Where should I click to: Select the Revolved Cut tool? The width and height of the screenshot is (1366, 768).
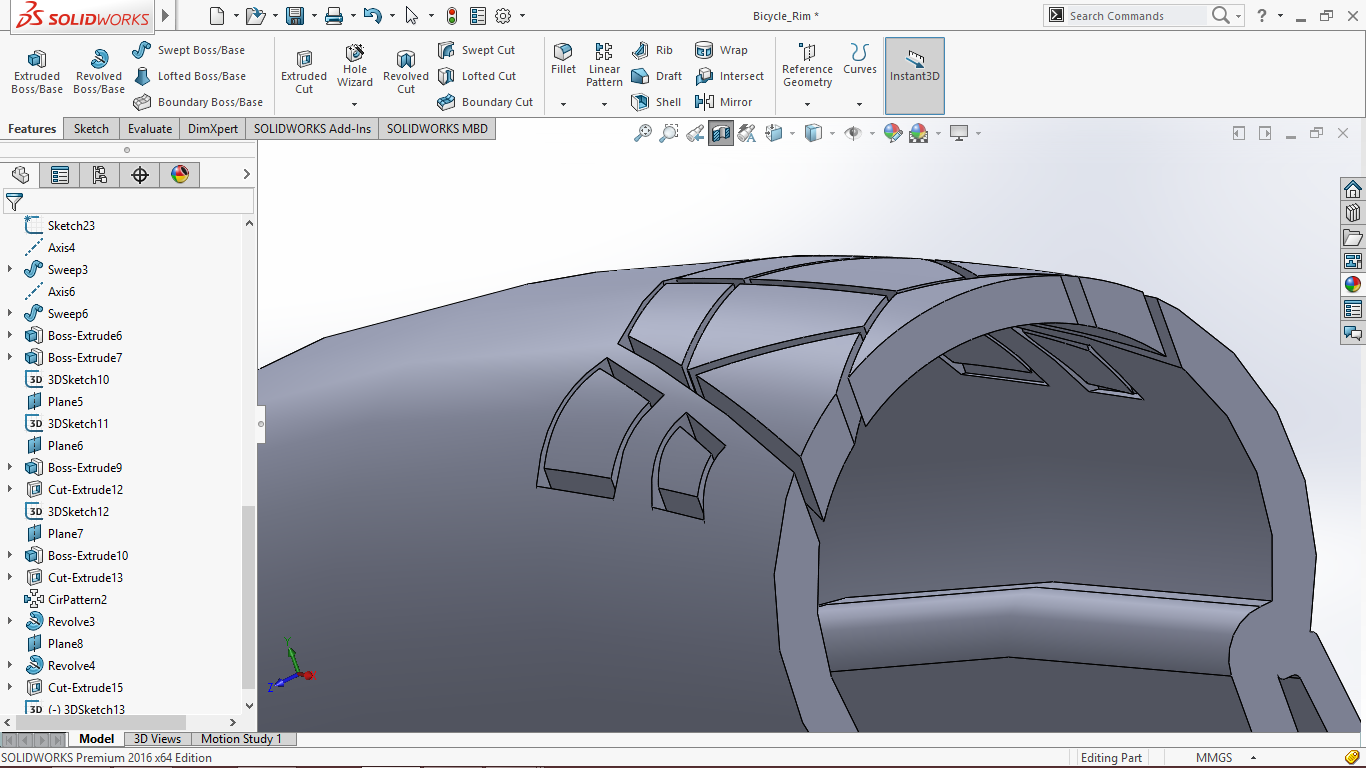tap(405, 72)
